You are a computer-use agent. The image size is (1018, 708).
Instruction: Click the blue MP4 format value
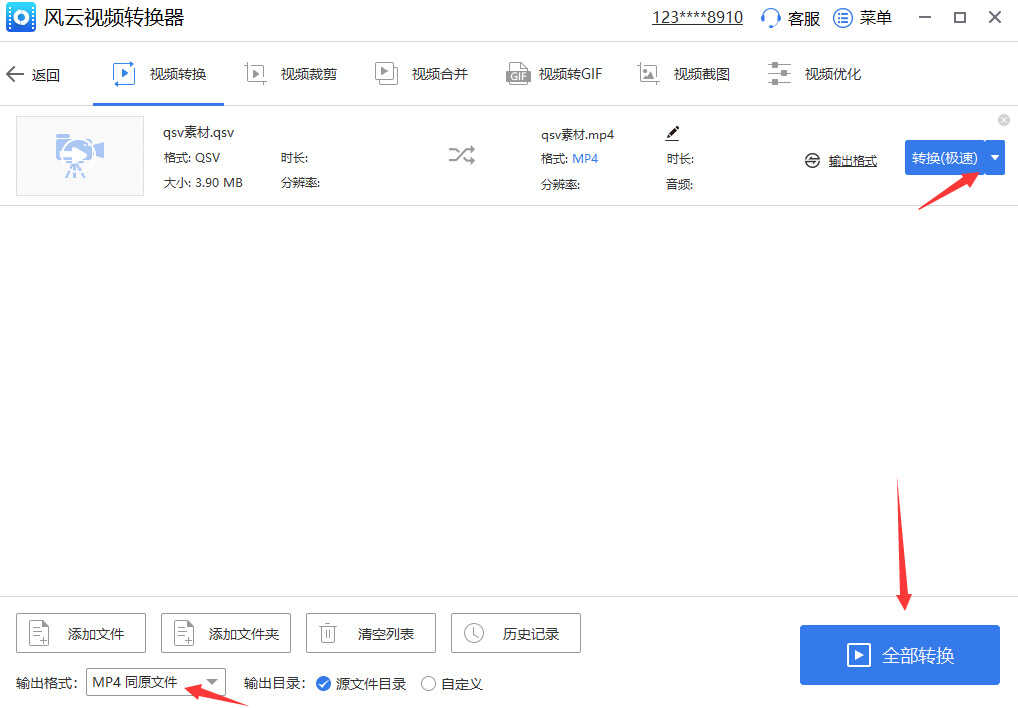585,158
